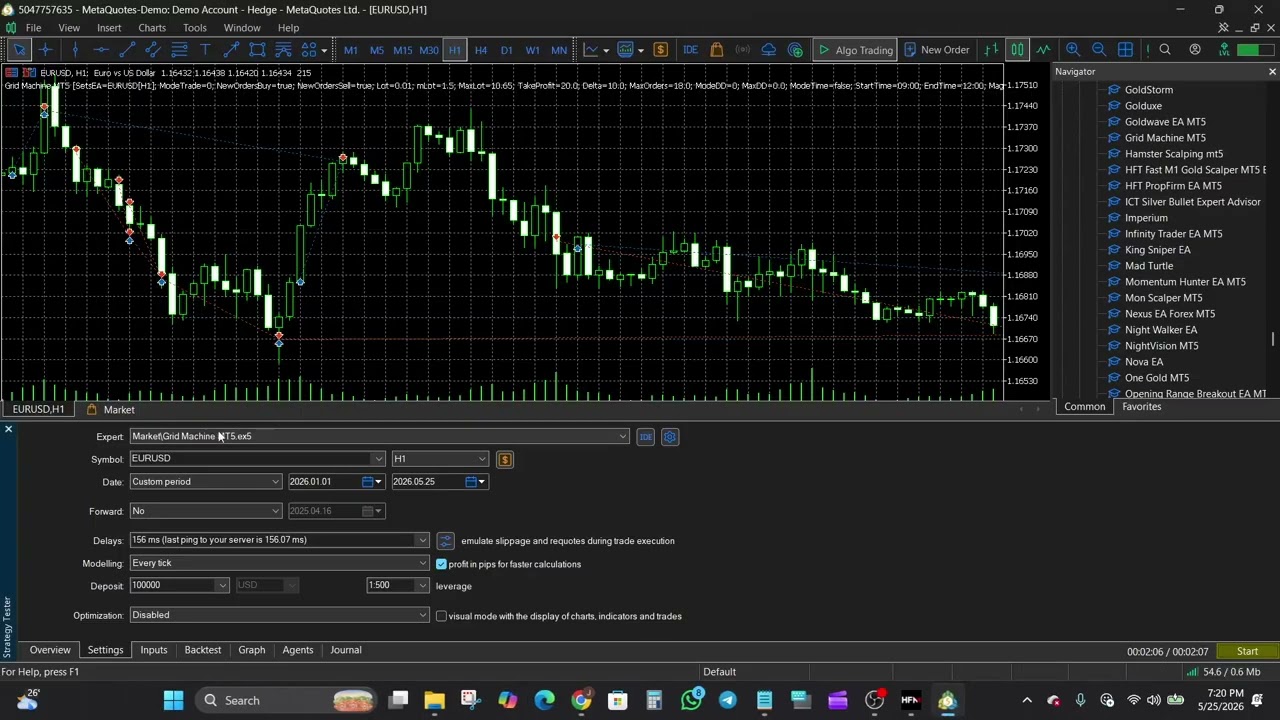Screen dimensions: 1280x720
Task: Uncheck profit in pips for faster calculations
Action: [441, 564]
